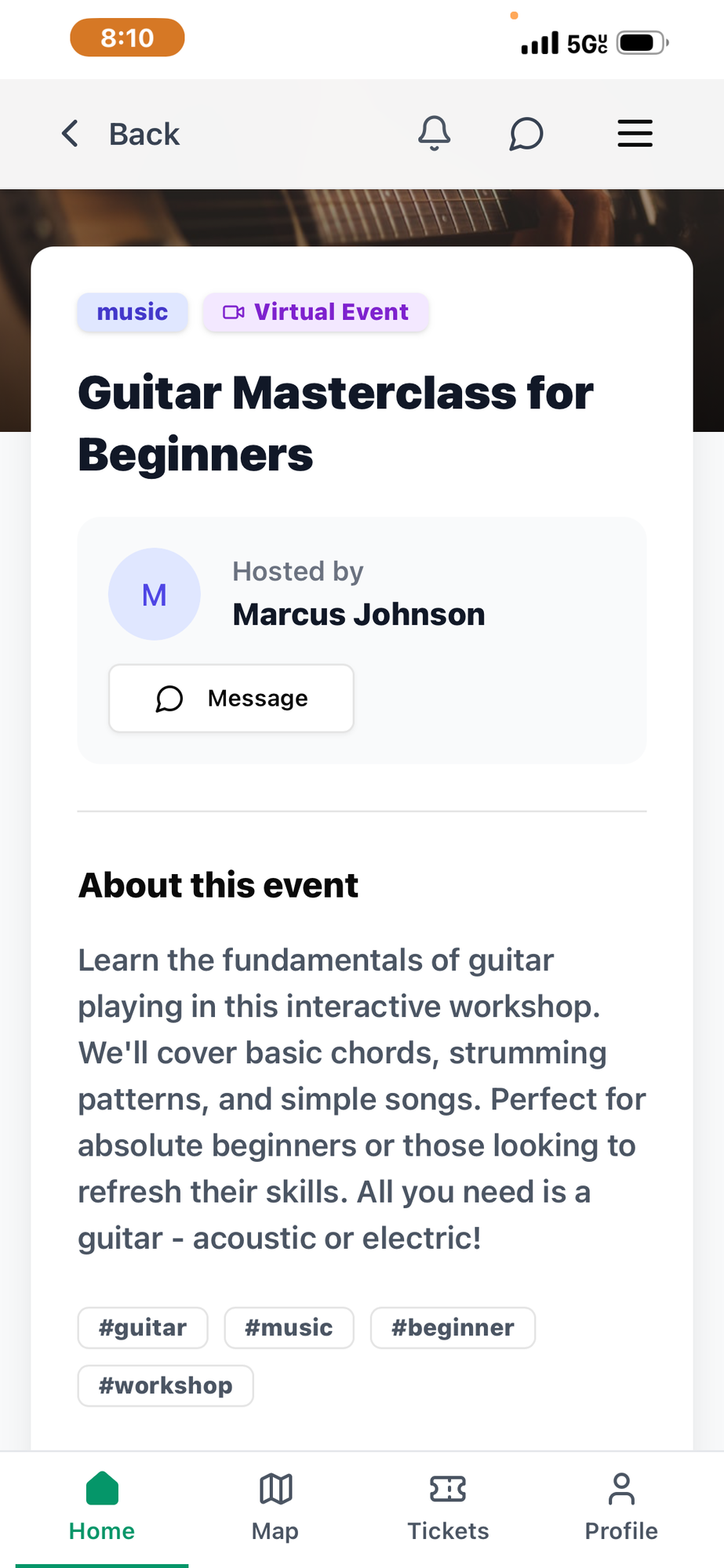Tap the #beginner hashtag chip
The width and height of the screenshot is (724, 1568).
point(453,1327)
